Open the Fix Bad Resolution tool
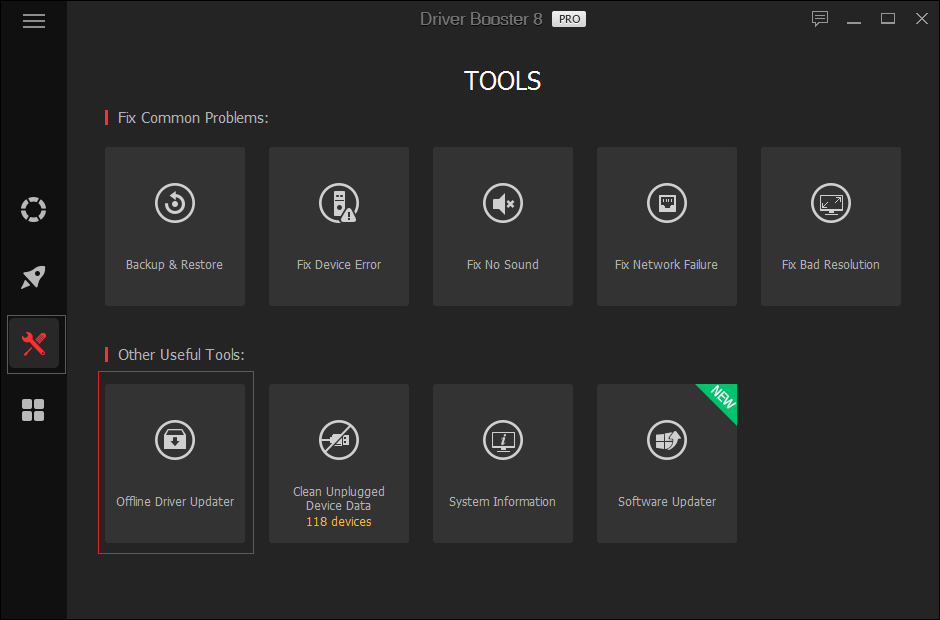 coord(830,226)
